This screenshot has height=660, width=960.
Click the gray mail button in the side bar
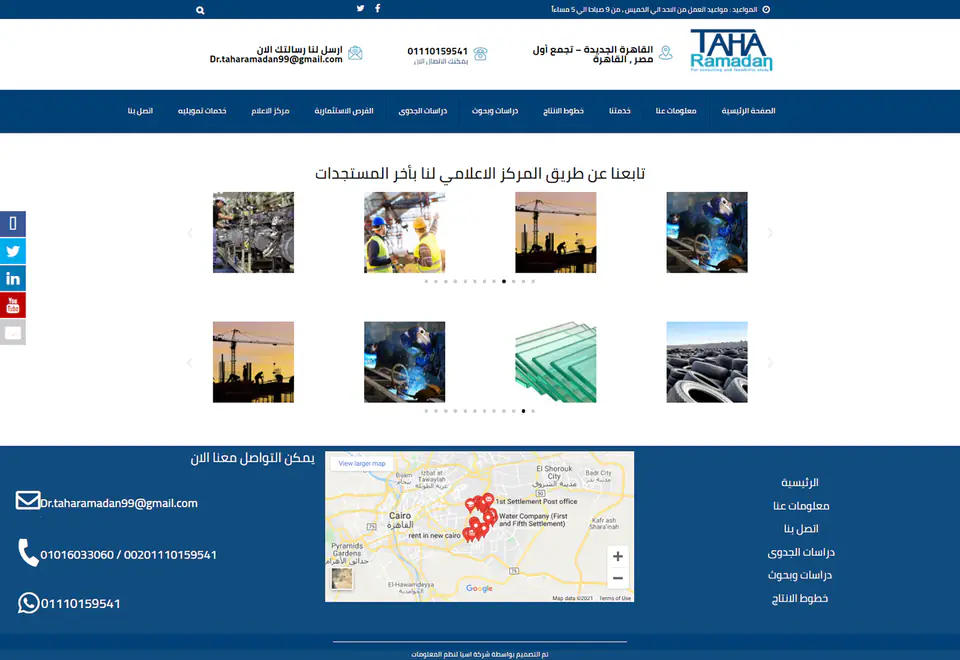13,332
